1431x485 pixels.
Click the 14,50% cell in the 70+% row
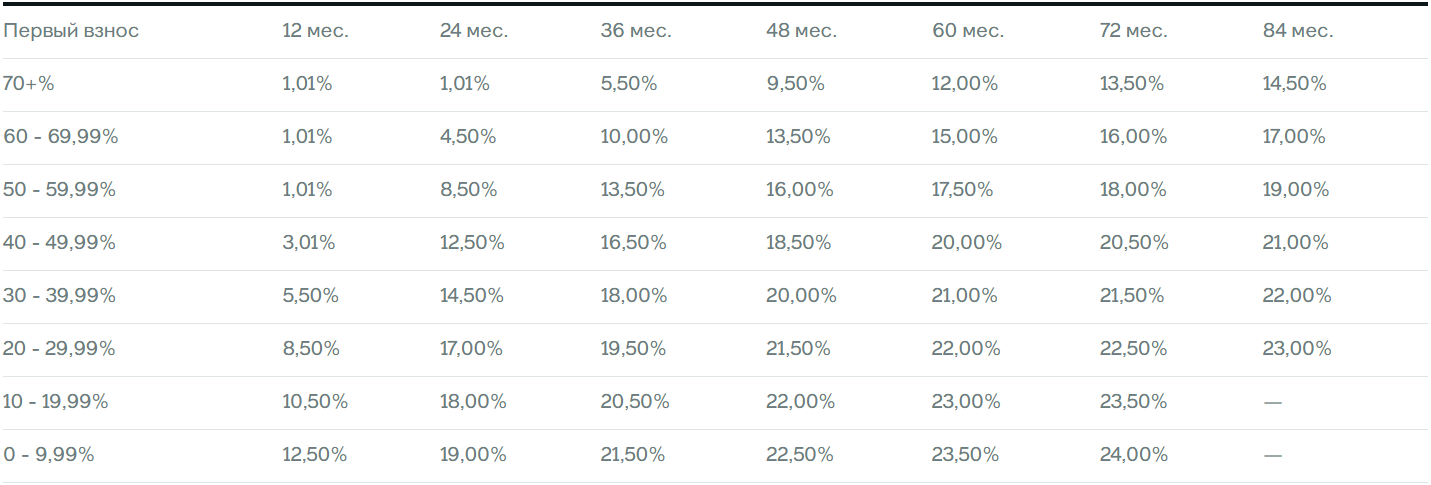pyautogui.click(x=1295, y=84)
